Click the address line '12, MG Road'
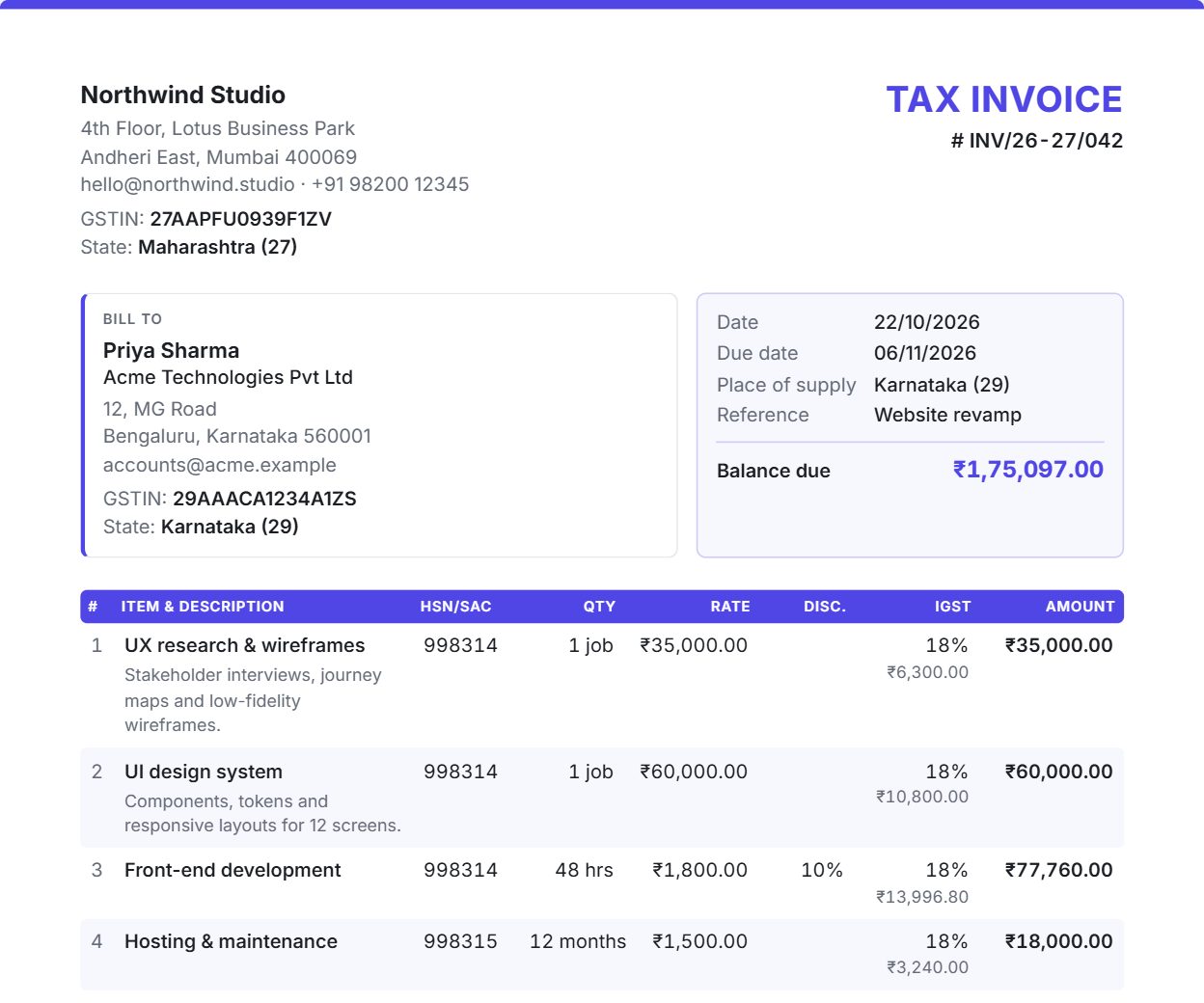 click(160, 409)
